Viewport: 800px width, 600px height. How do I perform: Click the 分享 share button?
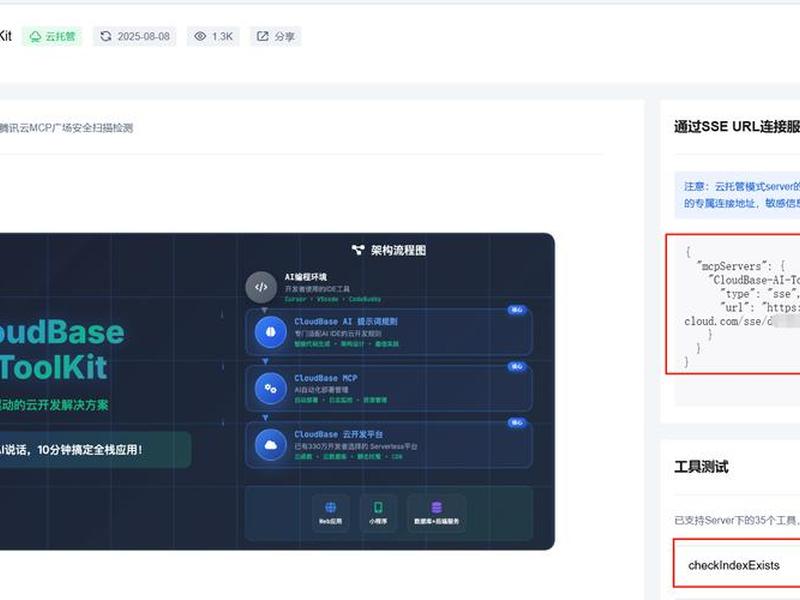tap(276, 36)
